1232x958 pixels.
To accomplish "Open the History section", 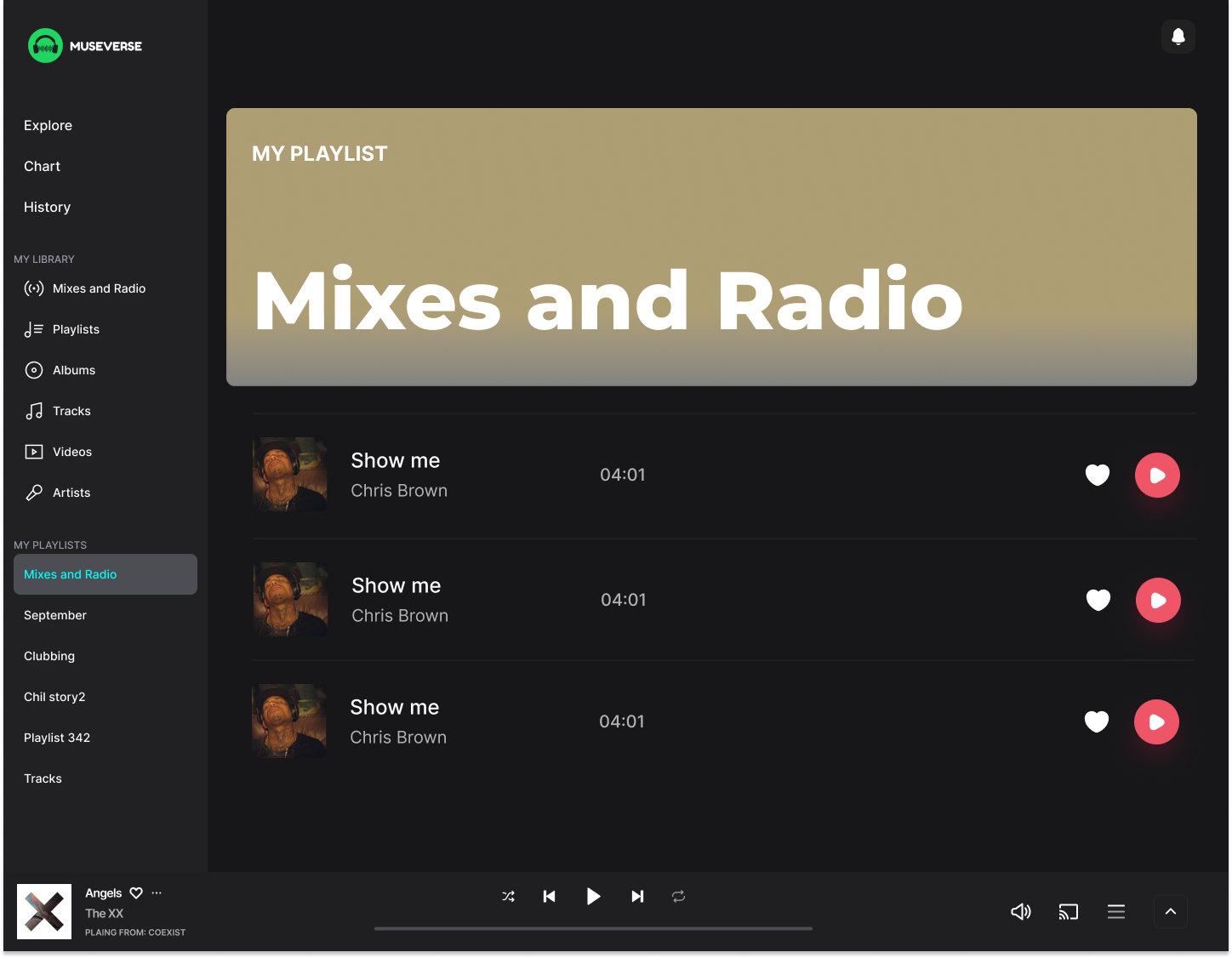I will 47,207.
